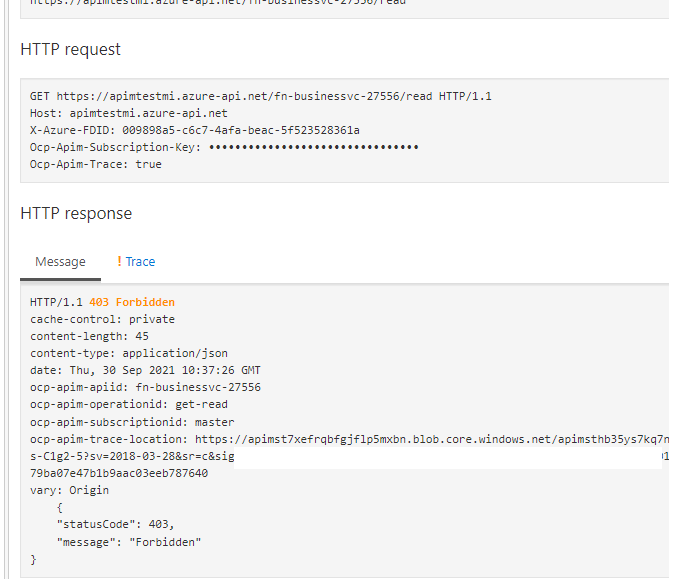Click the GET request URL line

260,97
